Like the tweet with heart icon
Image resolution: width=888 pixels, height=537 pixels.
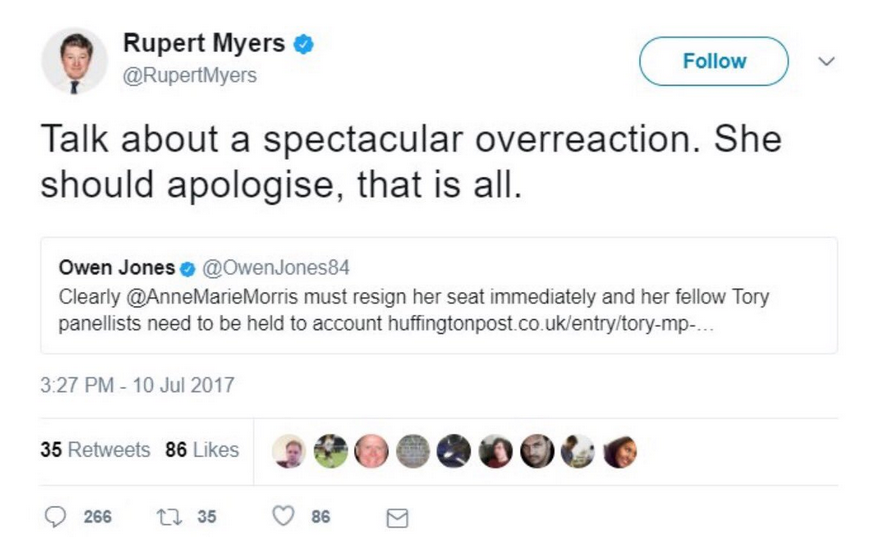[x=284, y=517]
